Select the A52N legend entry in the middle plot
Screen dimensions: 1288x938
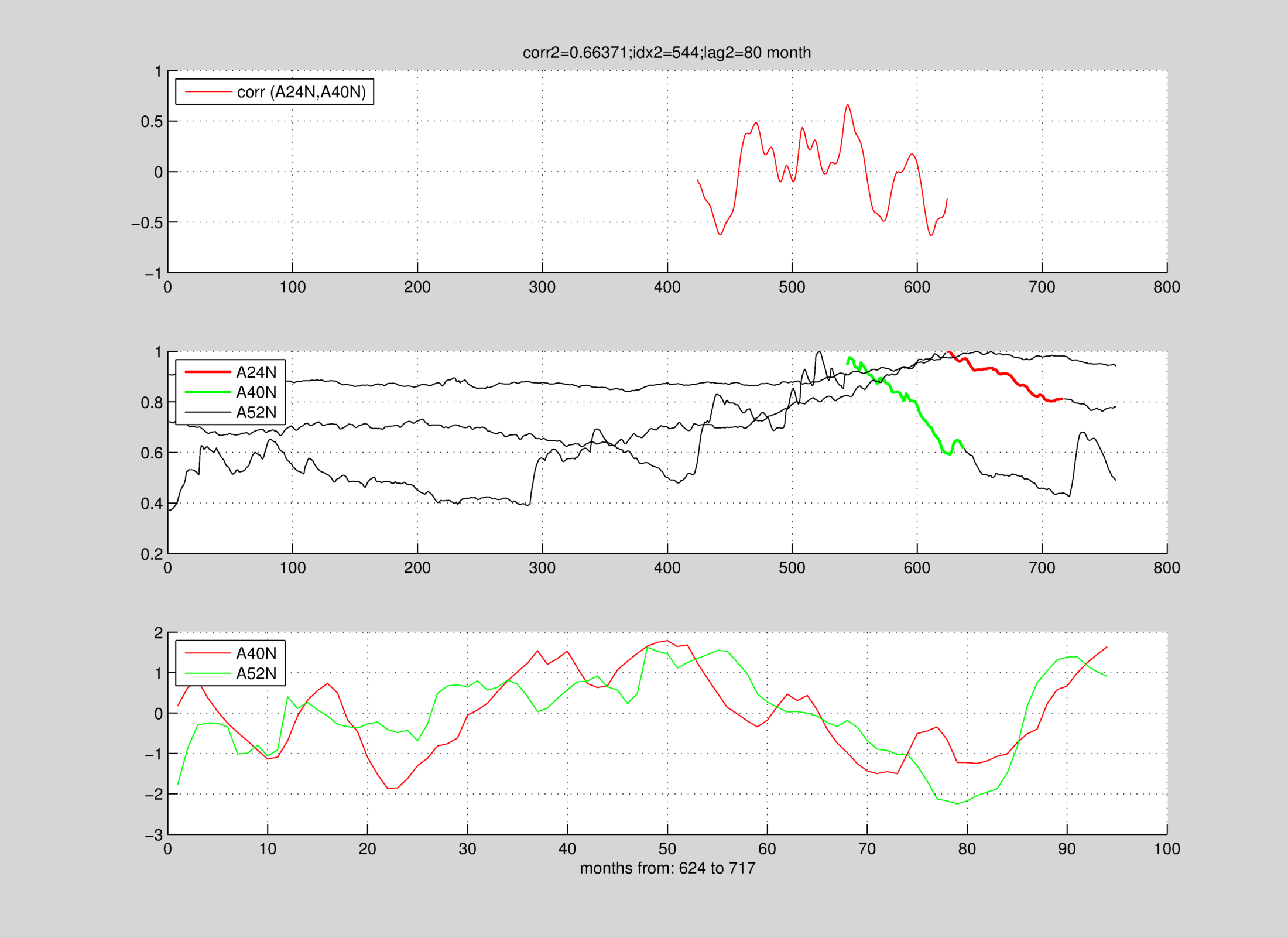[x=256, y=413]
